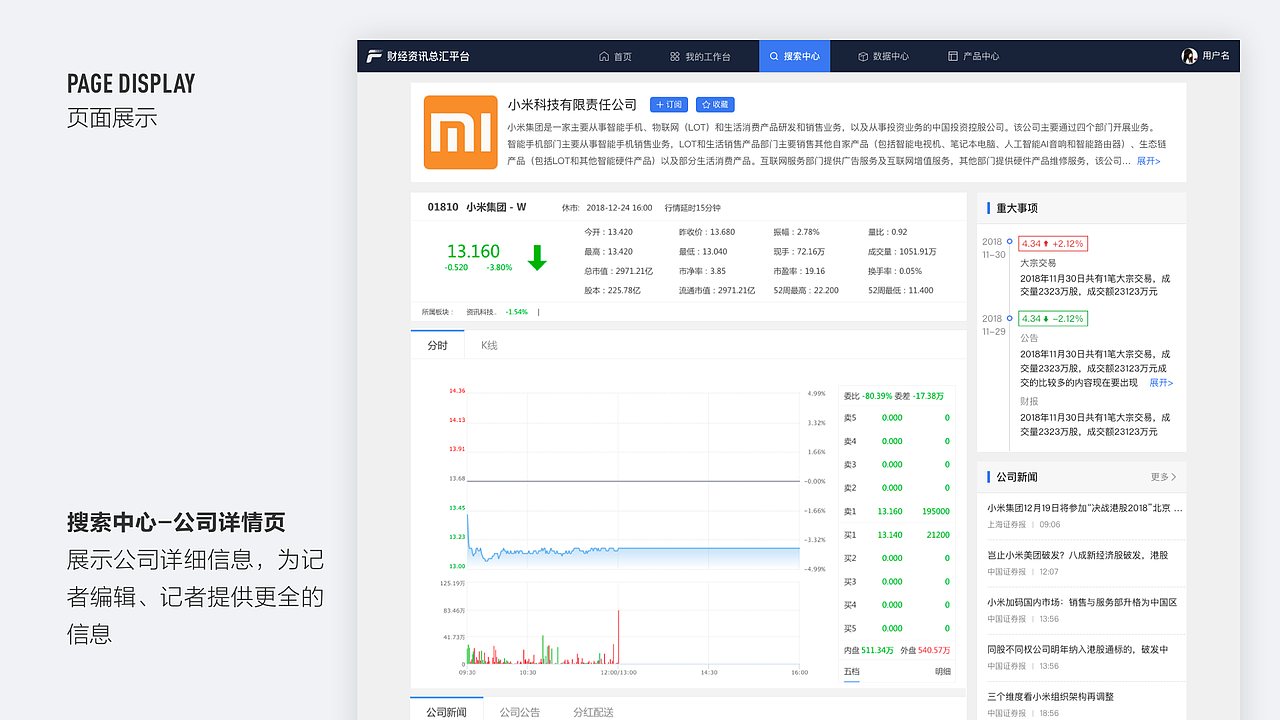The height and width of the screenshot is (720, 1280).
Task: Expand the announcement text via 展开 in 重大事项
Action: pos(1161,383)
